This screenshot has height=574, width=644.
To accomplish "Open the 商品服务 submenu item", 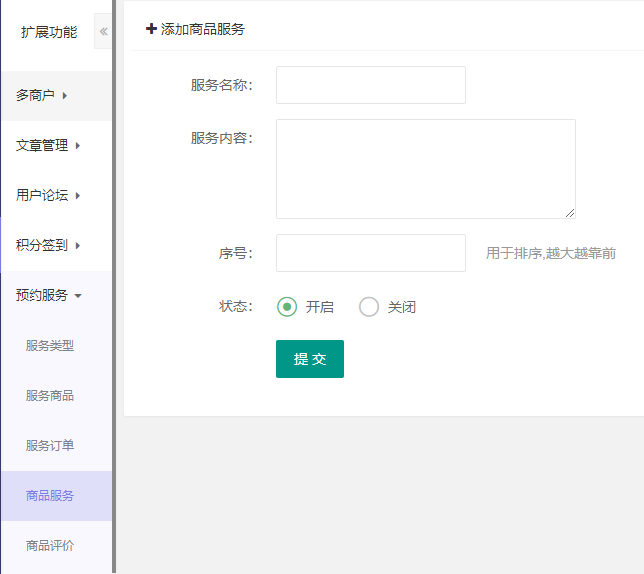I will (50, 496).
